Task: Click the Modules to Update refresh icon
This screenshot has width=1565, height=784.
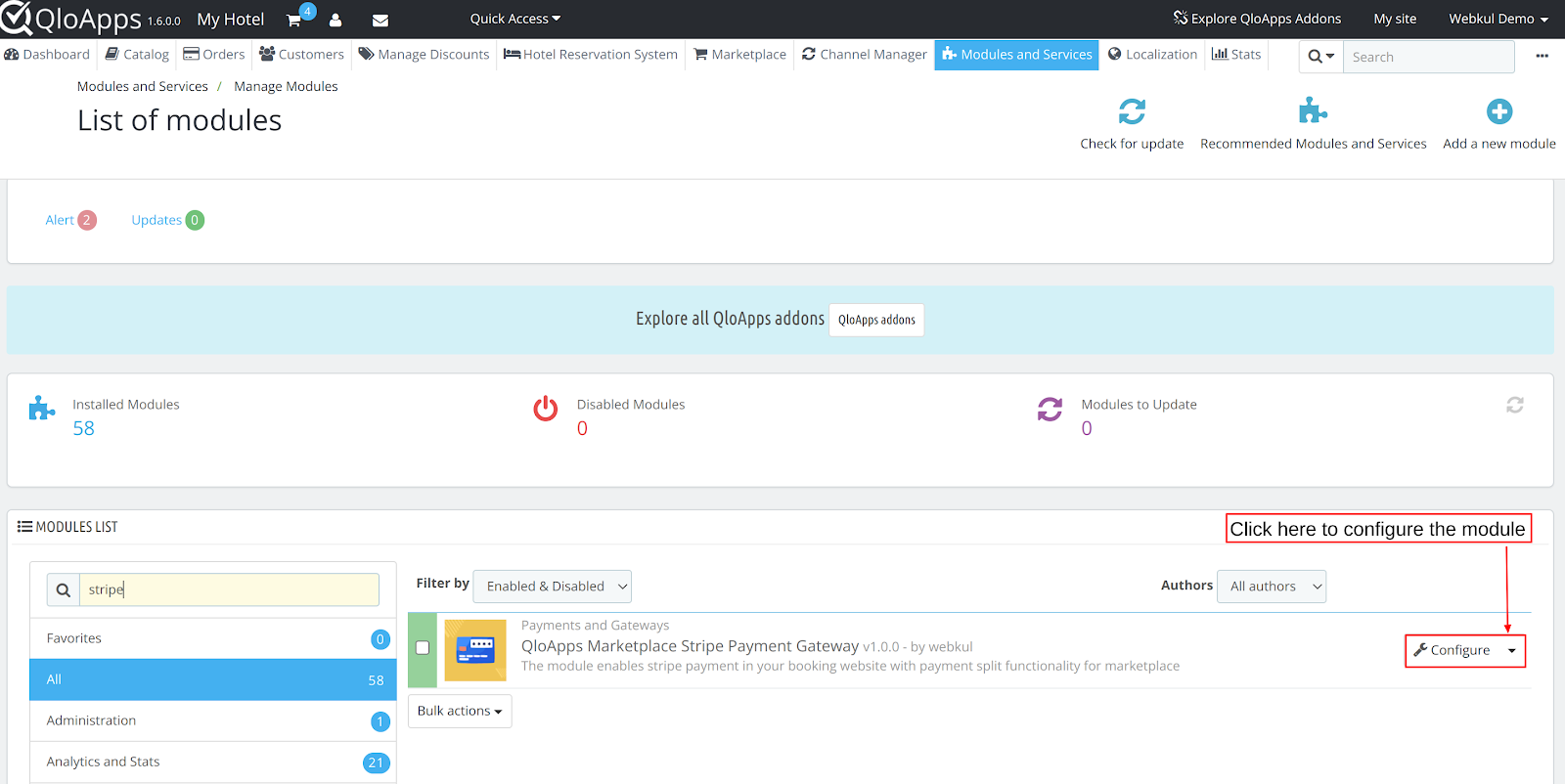Action: pyautogui.click(x=1050, y=409)
